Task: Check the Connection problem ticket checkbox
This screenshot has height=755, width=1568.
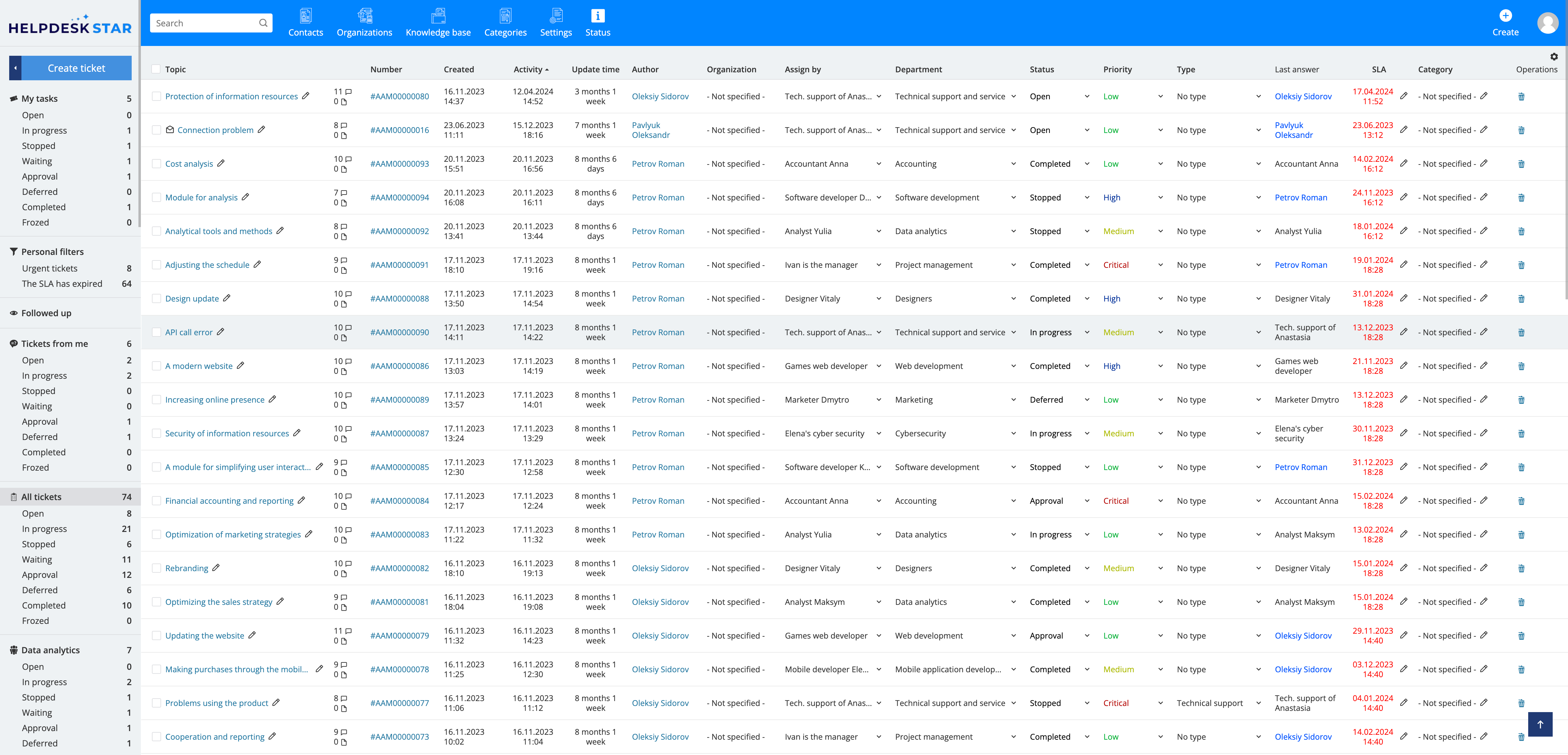Action: click(156, 130)
